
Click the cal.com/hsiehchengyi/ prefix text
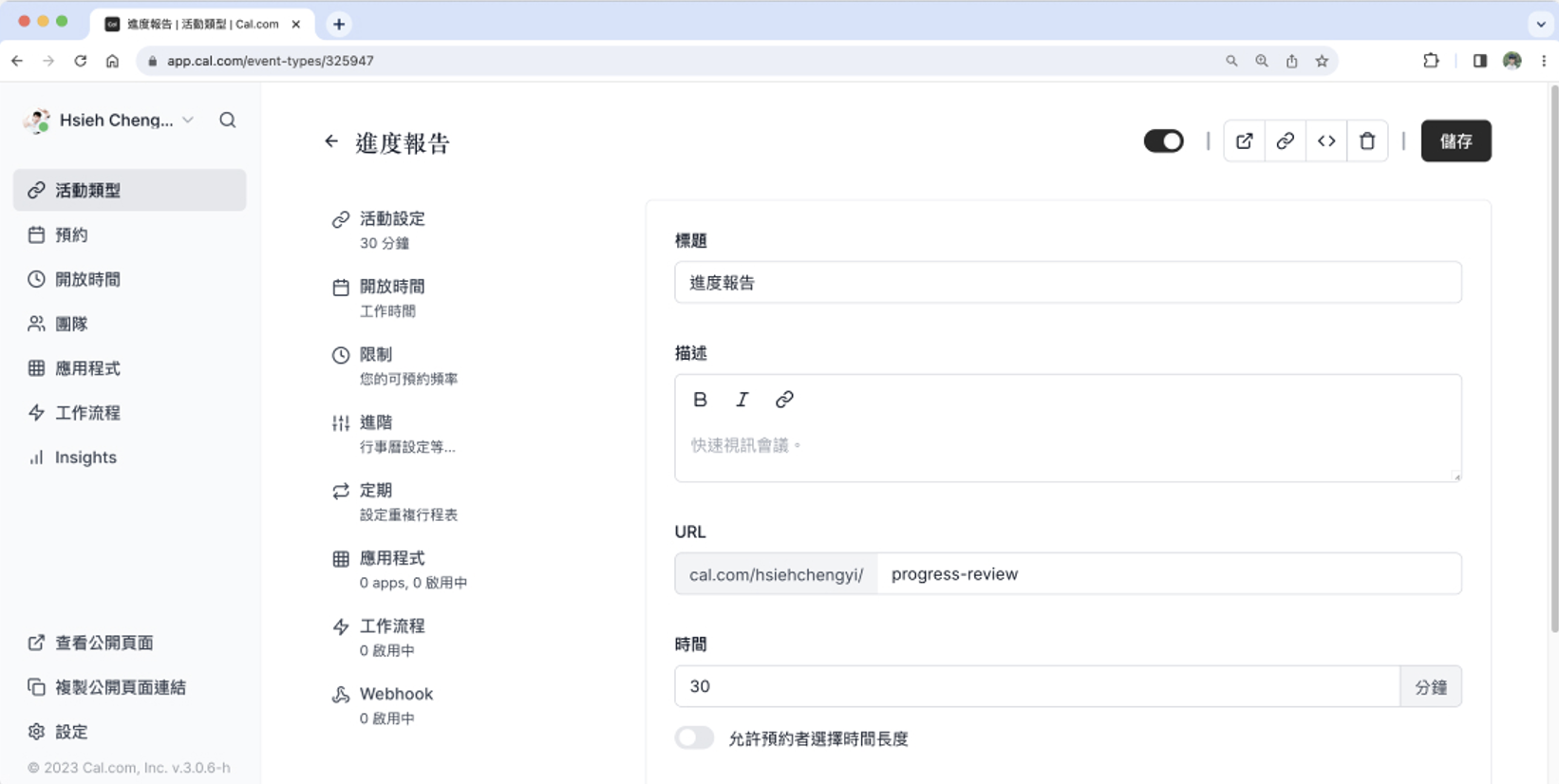[x=777, y=574]
